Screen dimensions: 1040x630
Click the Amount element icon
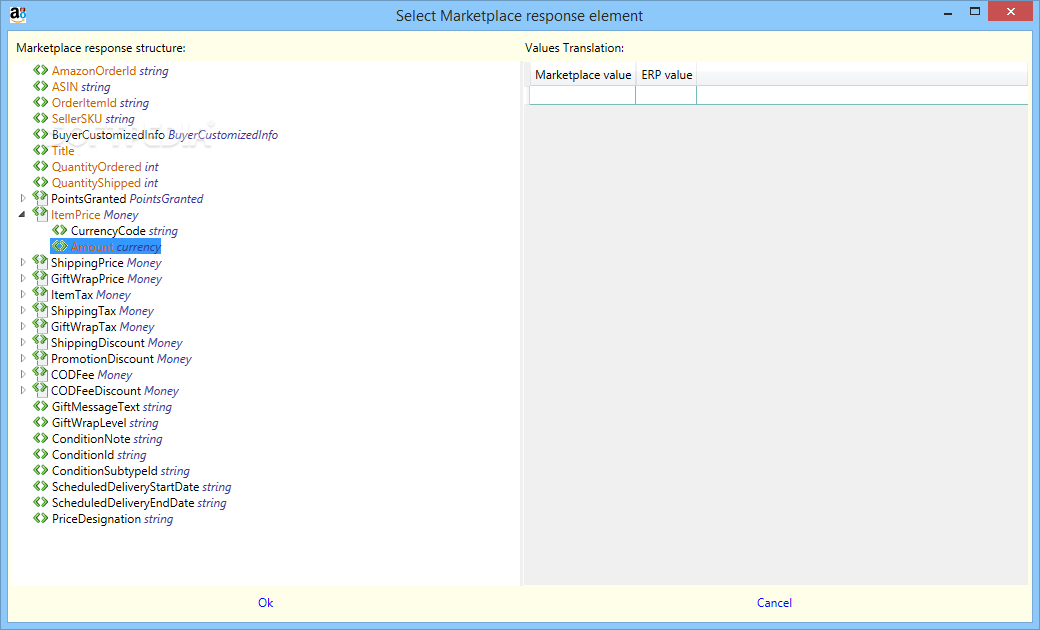pos(60,246)
